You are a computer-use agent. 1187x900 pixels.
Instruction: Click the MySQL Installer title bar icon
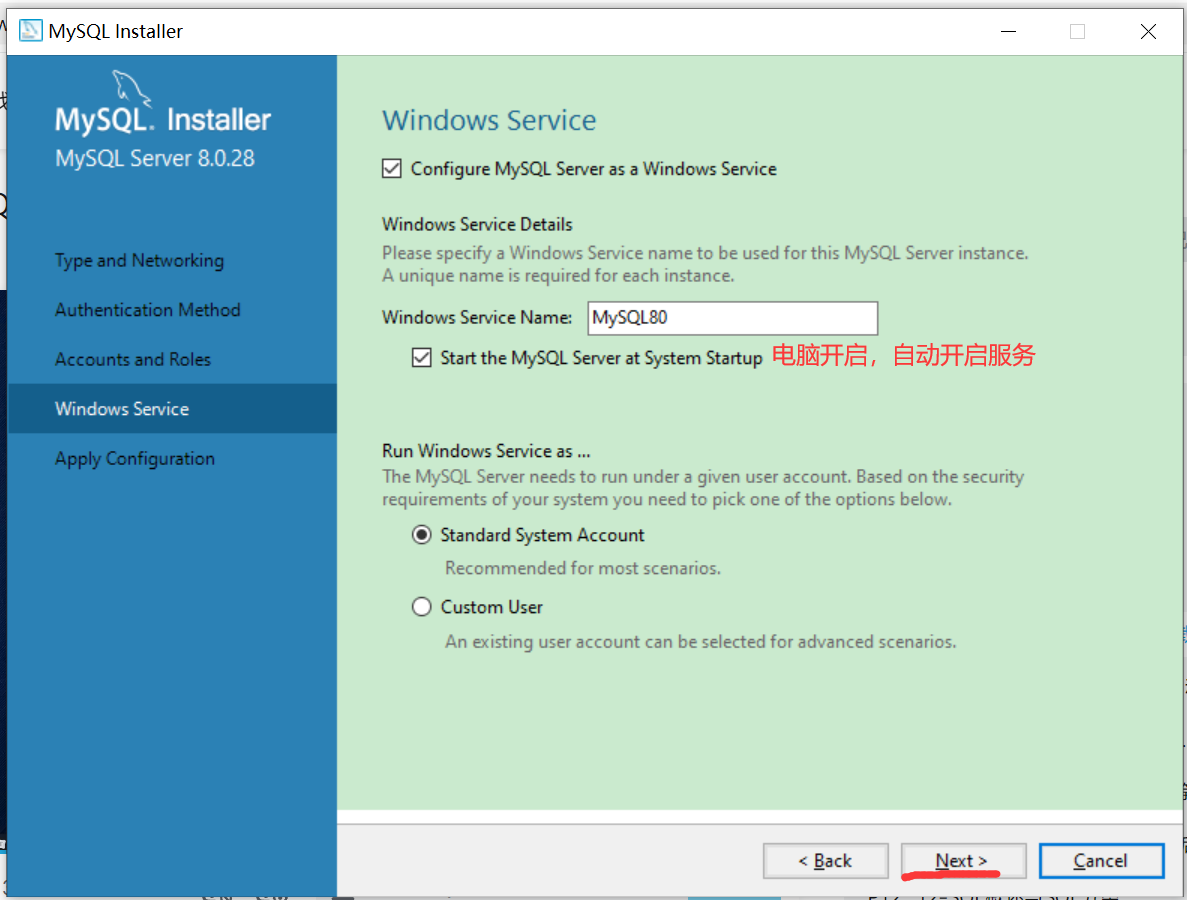coord(30,31)
